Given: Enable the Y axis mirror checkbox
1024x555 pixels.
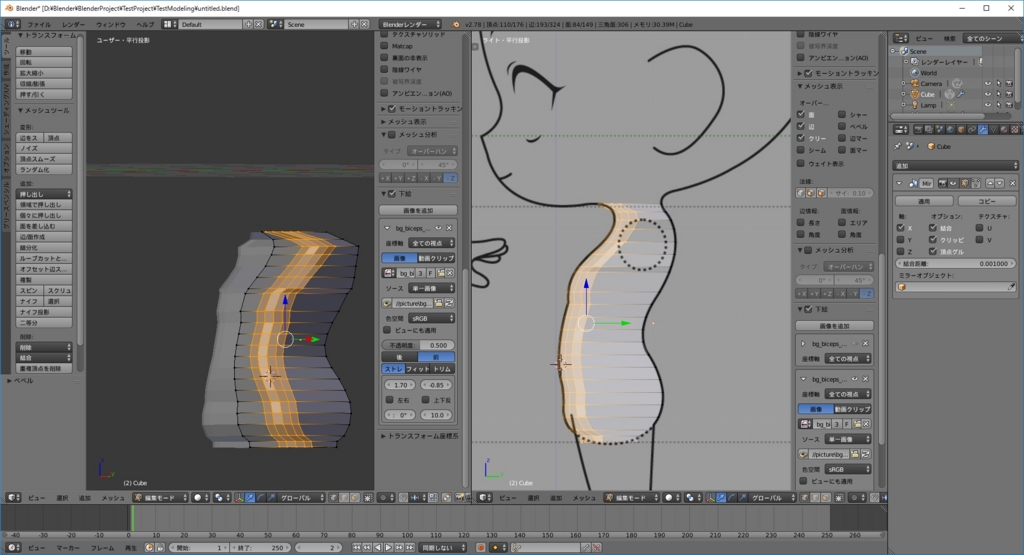Looking at the screenshot, I should [x=901, y=240].
